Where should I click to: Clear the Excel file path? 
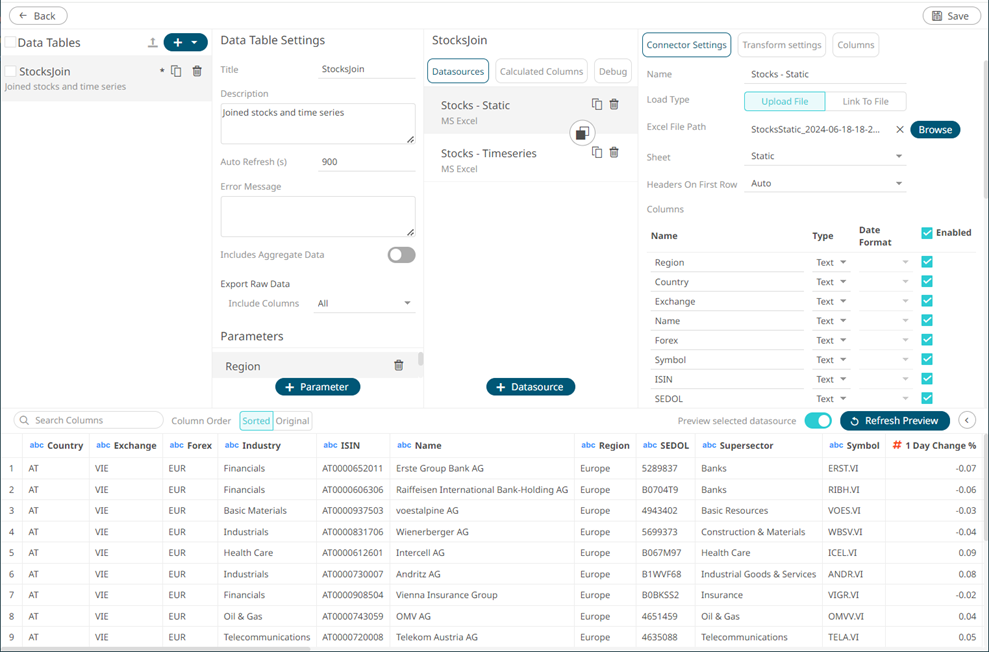tap(899, 129)
